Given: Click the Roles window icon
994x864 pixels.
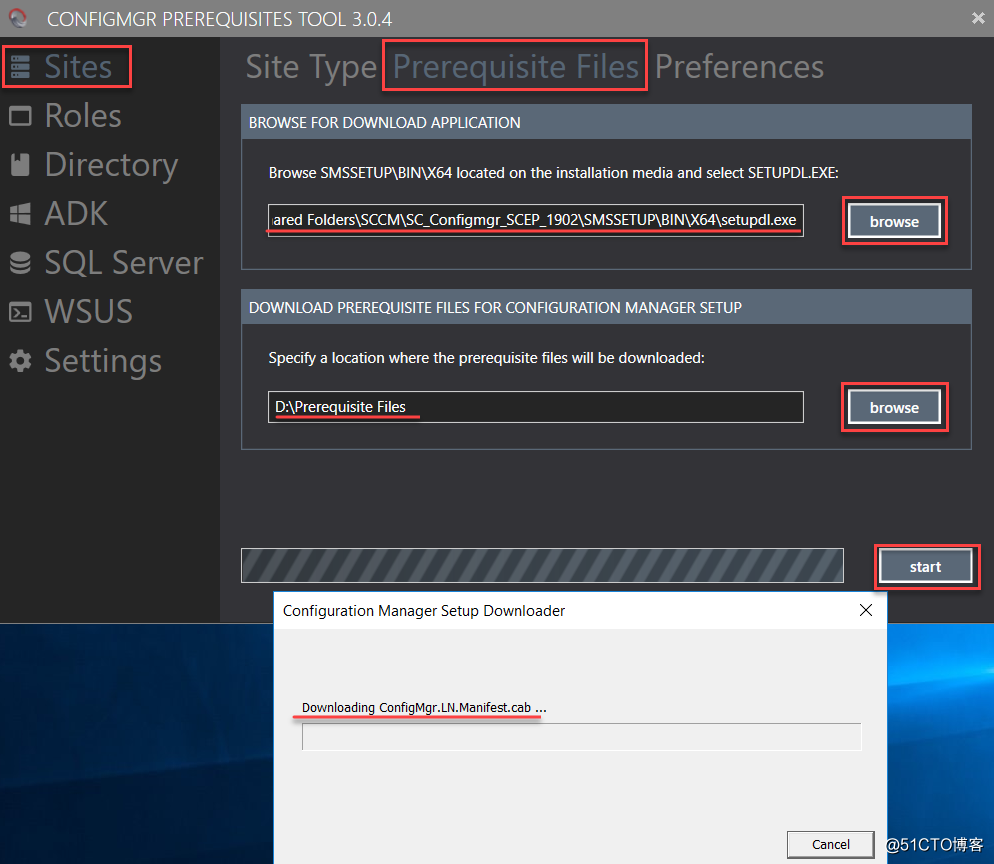Looking at the screenshot, I should tap(20, 116).
